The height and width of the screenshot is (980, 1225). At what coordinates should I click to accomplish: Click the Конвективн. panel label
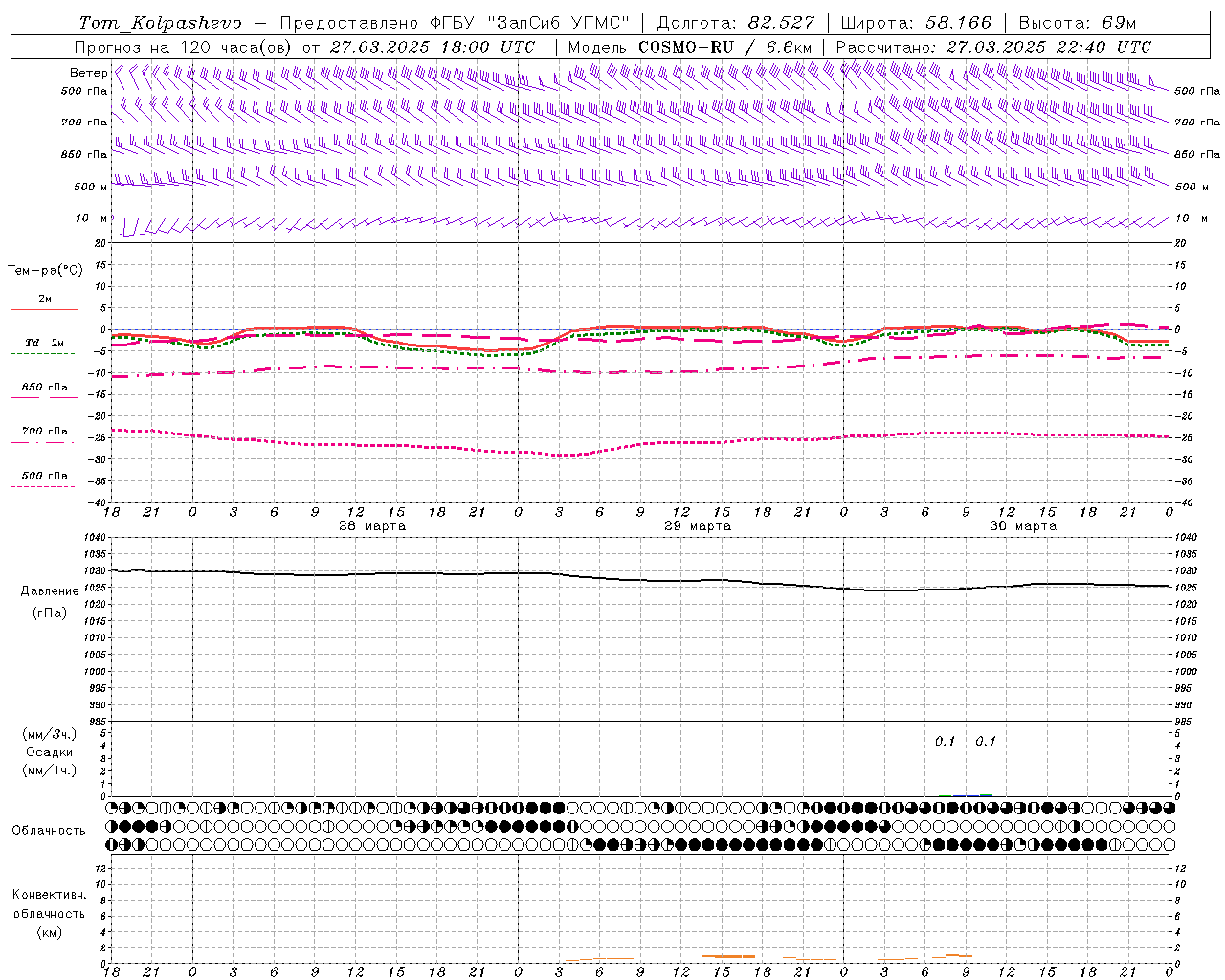50,895
